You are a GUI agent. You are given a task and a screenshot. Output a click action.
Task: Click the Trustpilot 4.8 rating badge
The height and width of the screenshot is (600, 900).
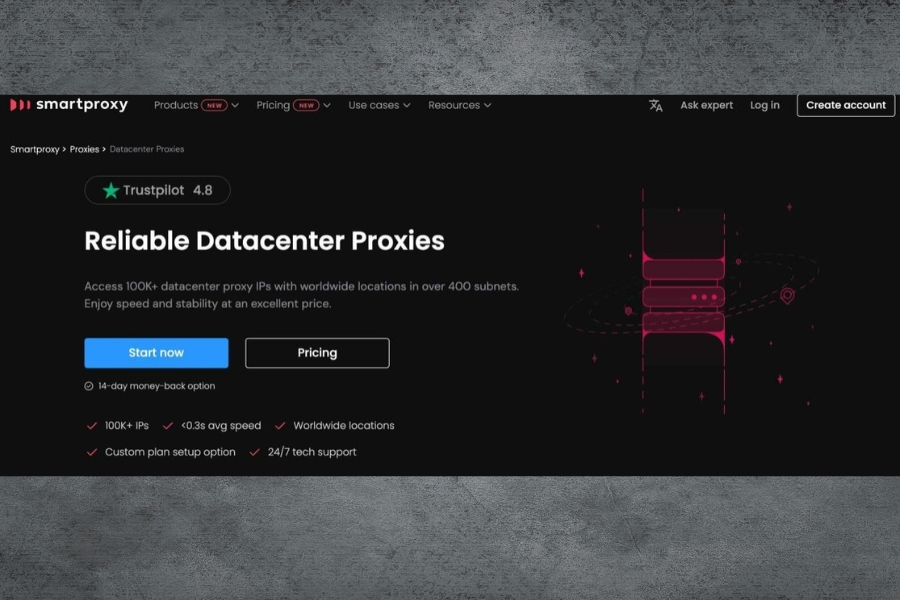(x=157, y=190)
